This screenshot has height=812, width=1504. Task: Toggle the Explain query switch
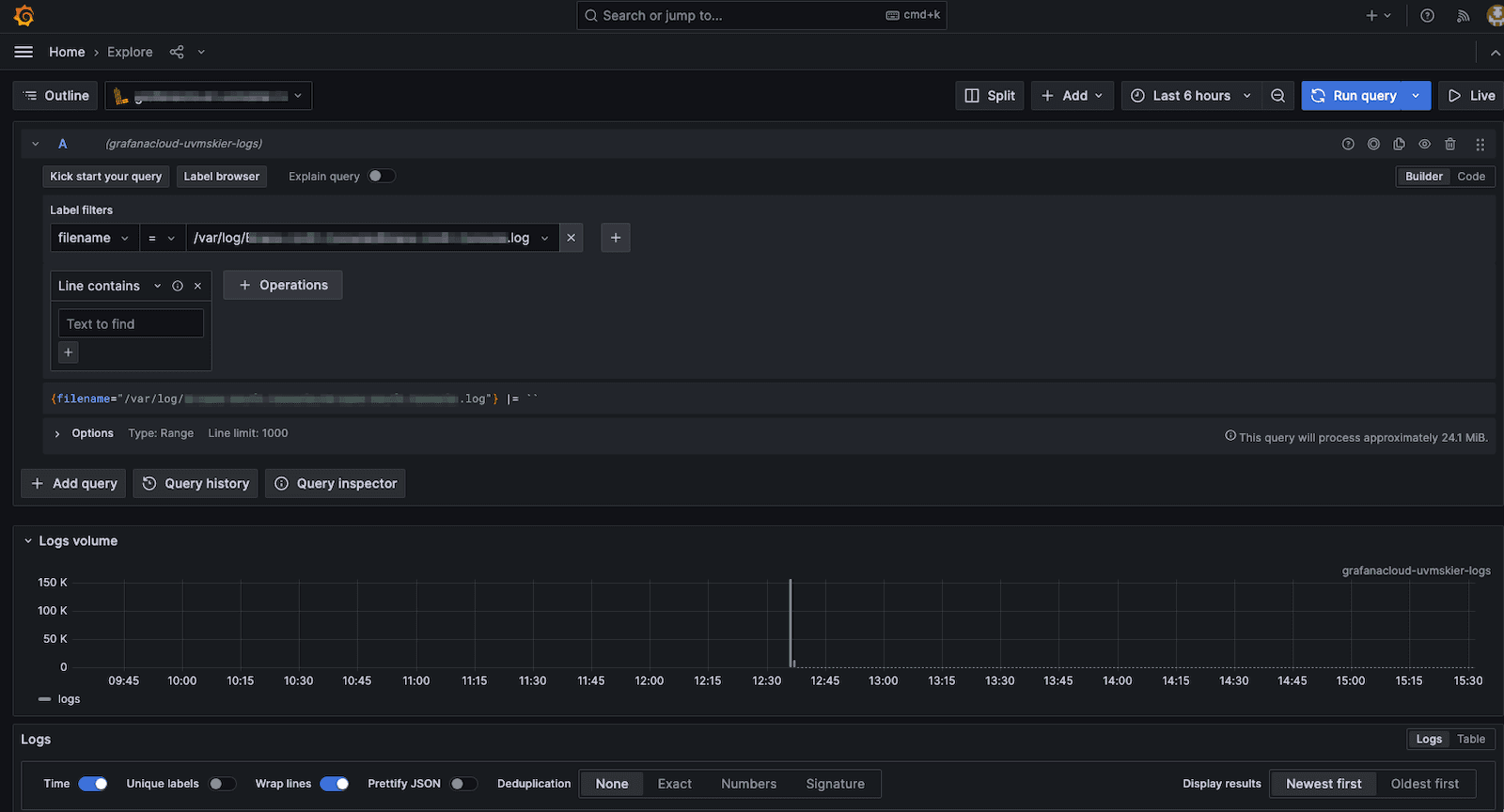pyautogui.click(x=381, y=176)
